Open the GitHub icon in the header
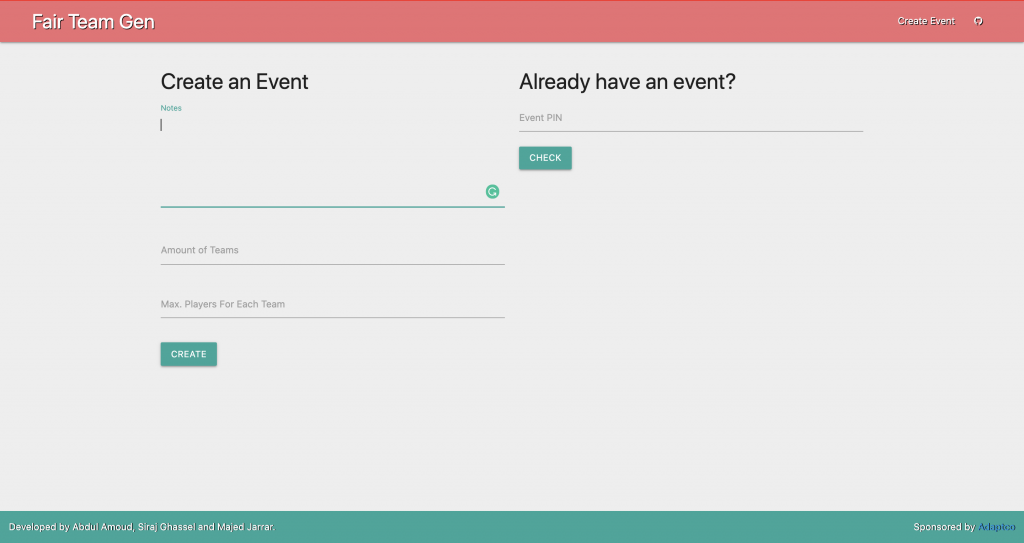 click(978, 21)
